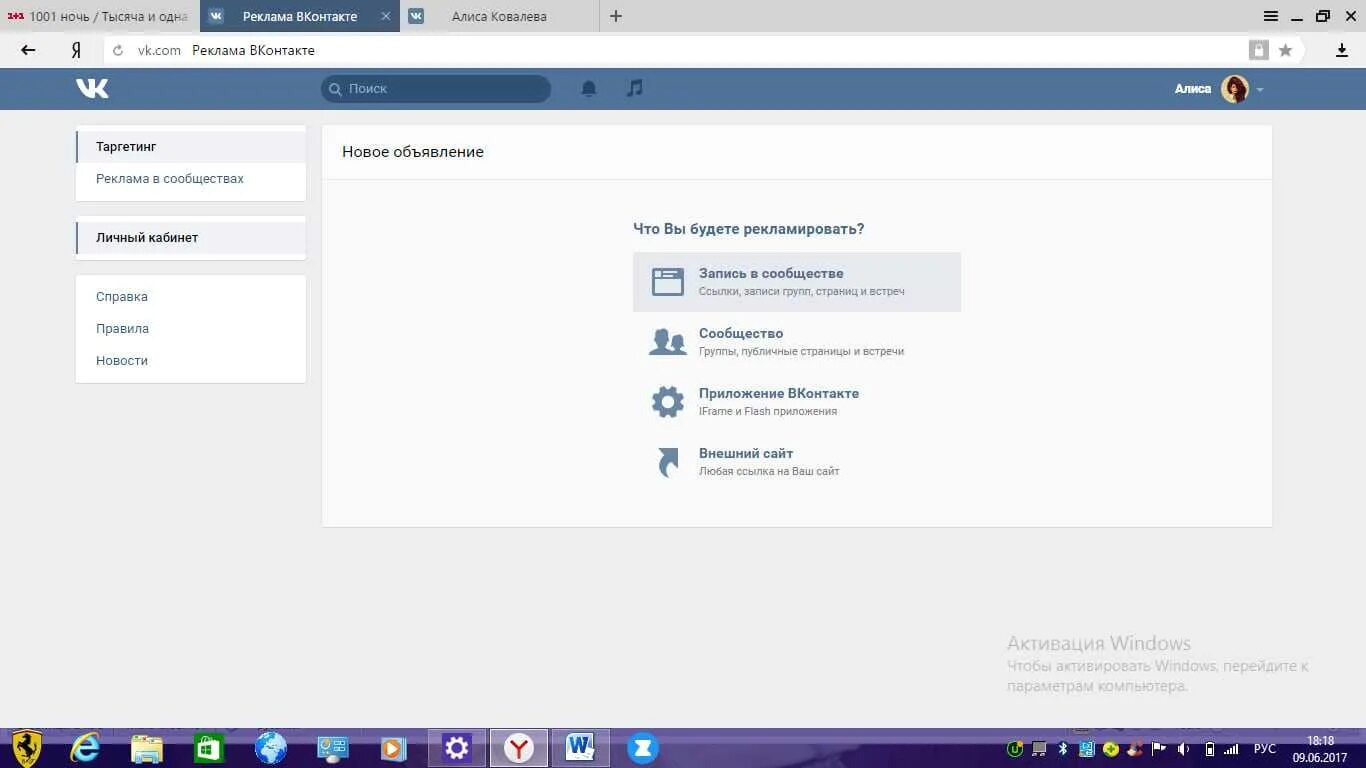This screenshot has width=1366, height=768.
Task: Select Таргетинг in left sidebar
Action: coord(191,146)
